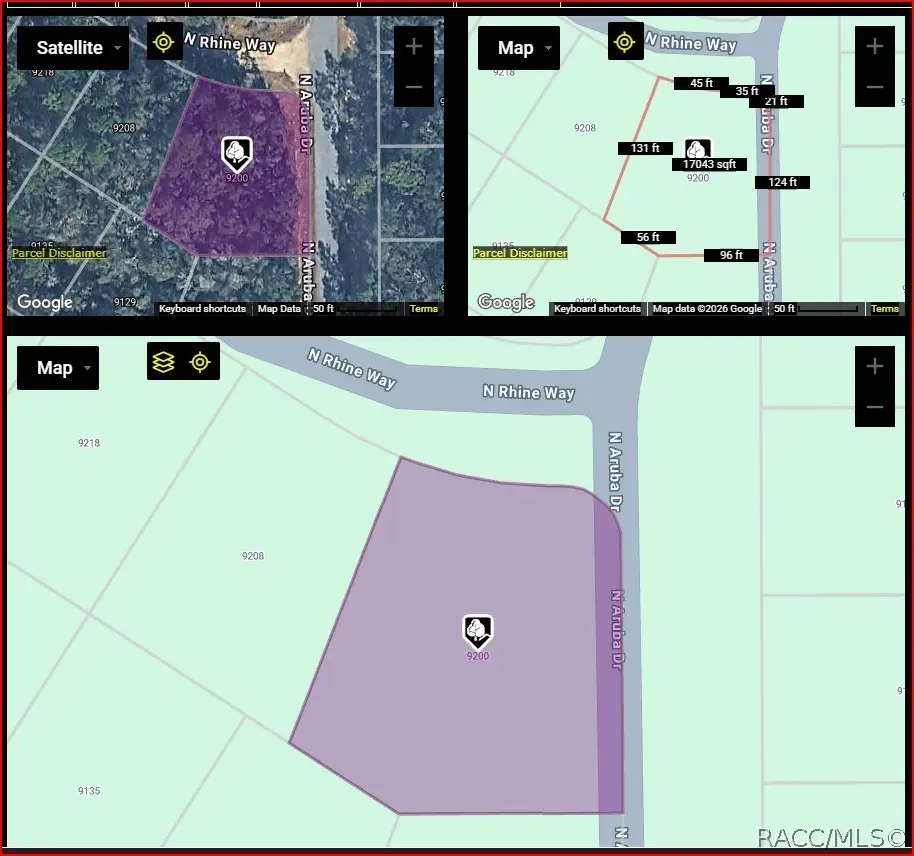The image size is (914, 856).
Task: Open Parcel Disclaimer link on satellite map
Action: (59, 253)
